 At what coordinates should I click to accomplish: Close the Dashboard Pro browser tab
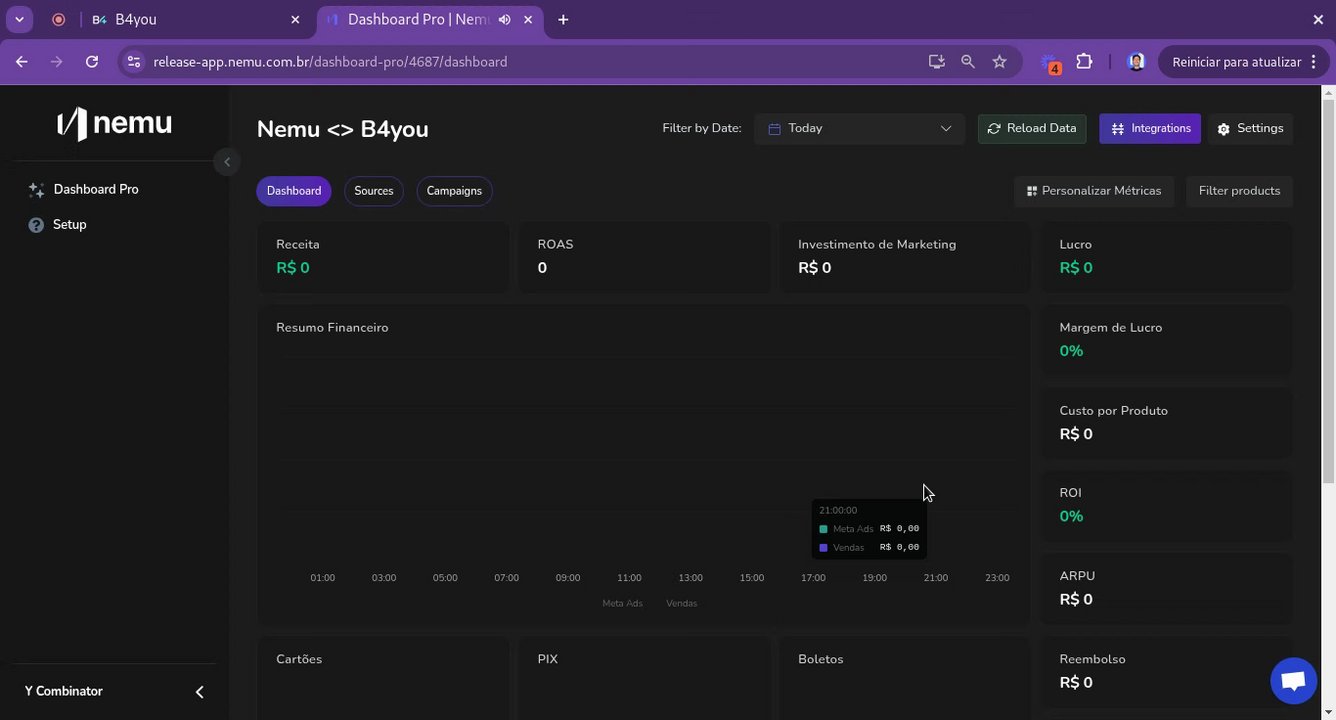tap(528, 19)
